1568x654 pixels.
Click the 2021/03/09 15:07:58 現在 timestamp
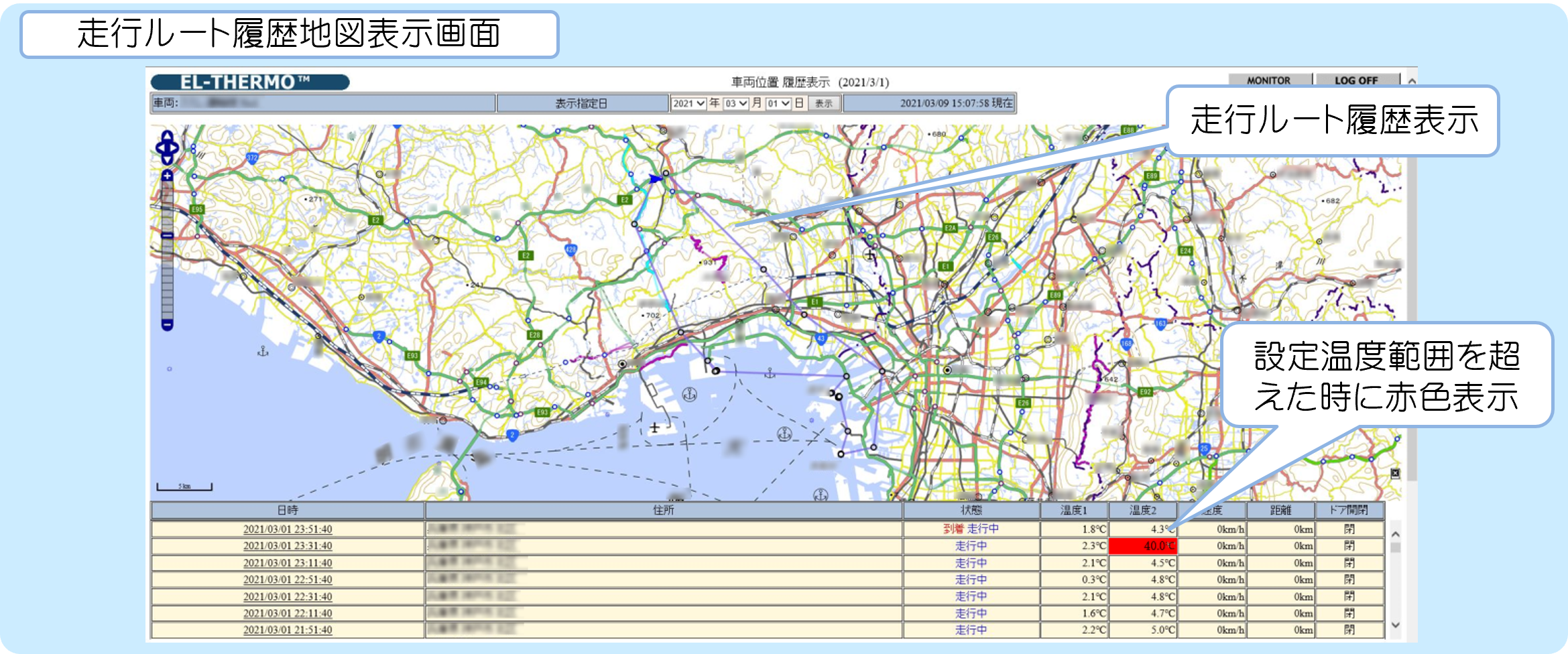click(956, 103)
